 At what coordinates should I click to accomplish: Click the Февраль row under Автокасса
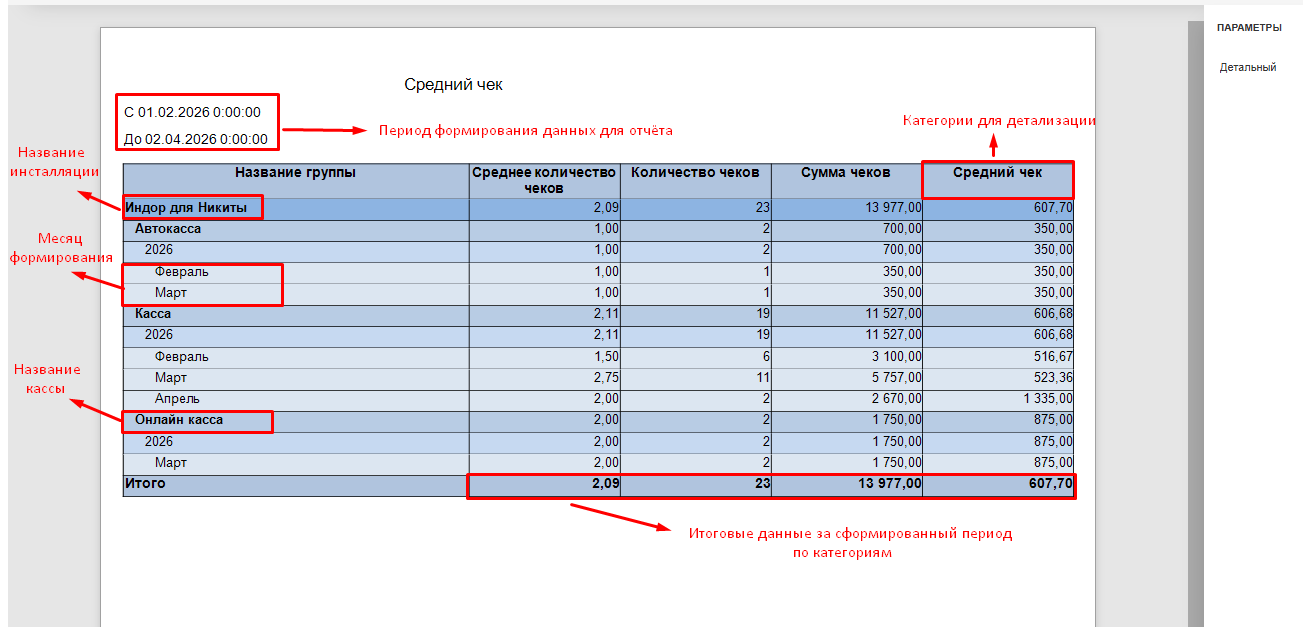182,271
